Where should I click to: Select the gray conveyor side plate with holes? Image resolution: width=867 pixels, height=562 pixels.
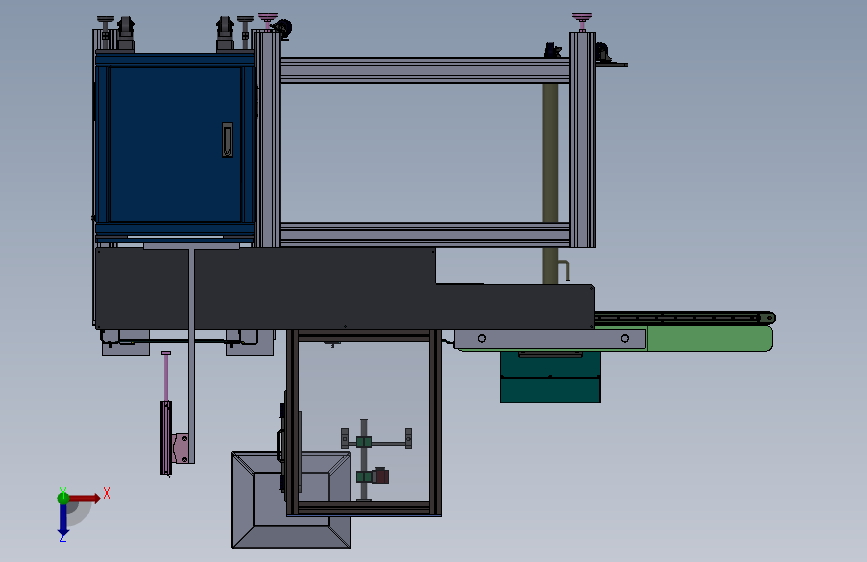(x=550, y=339)
